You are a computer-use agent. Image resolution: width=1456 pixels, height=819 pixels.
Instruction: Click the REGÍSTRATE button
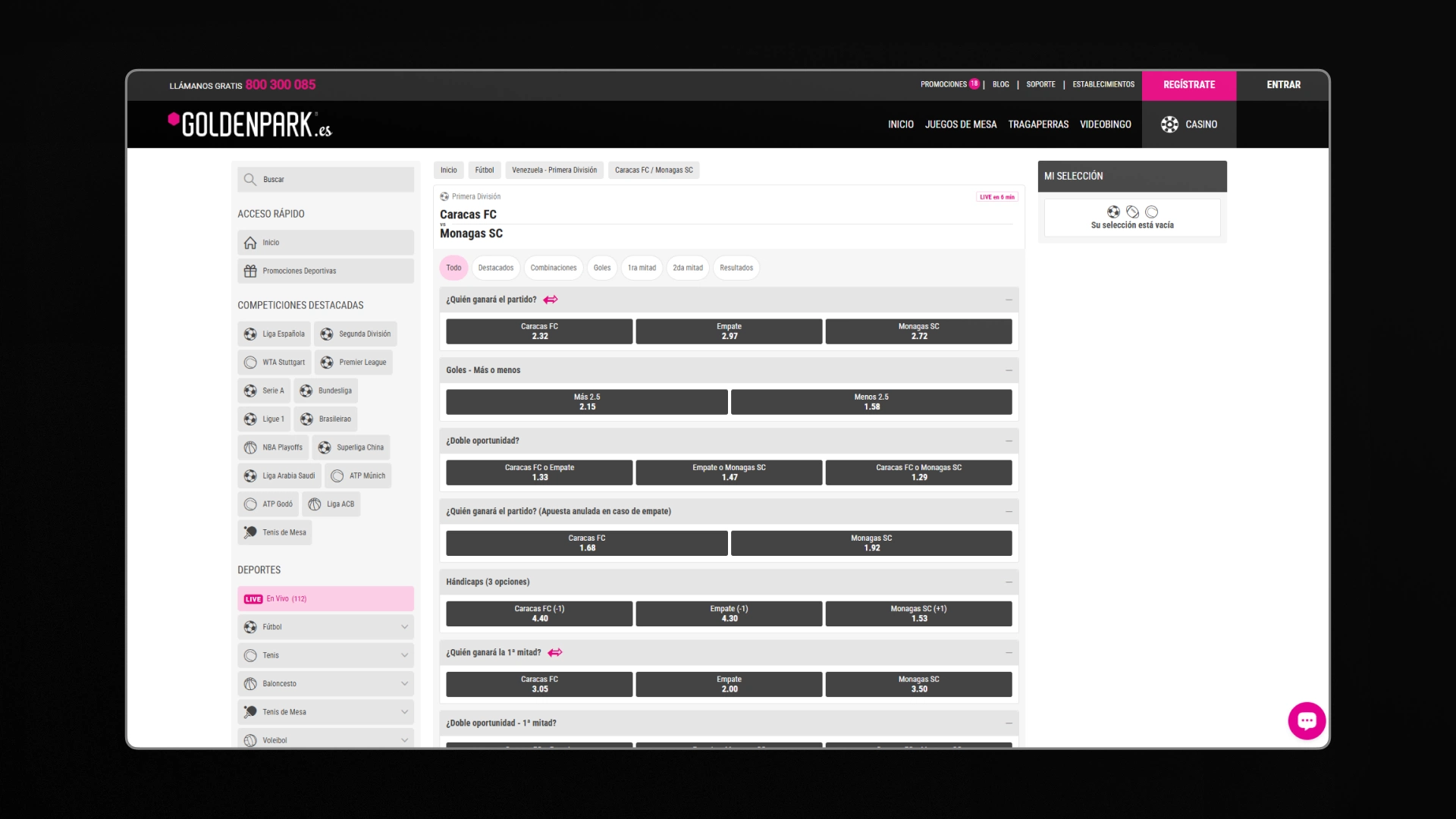[1189, 85]
